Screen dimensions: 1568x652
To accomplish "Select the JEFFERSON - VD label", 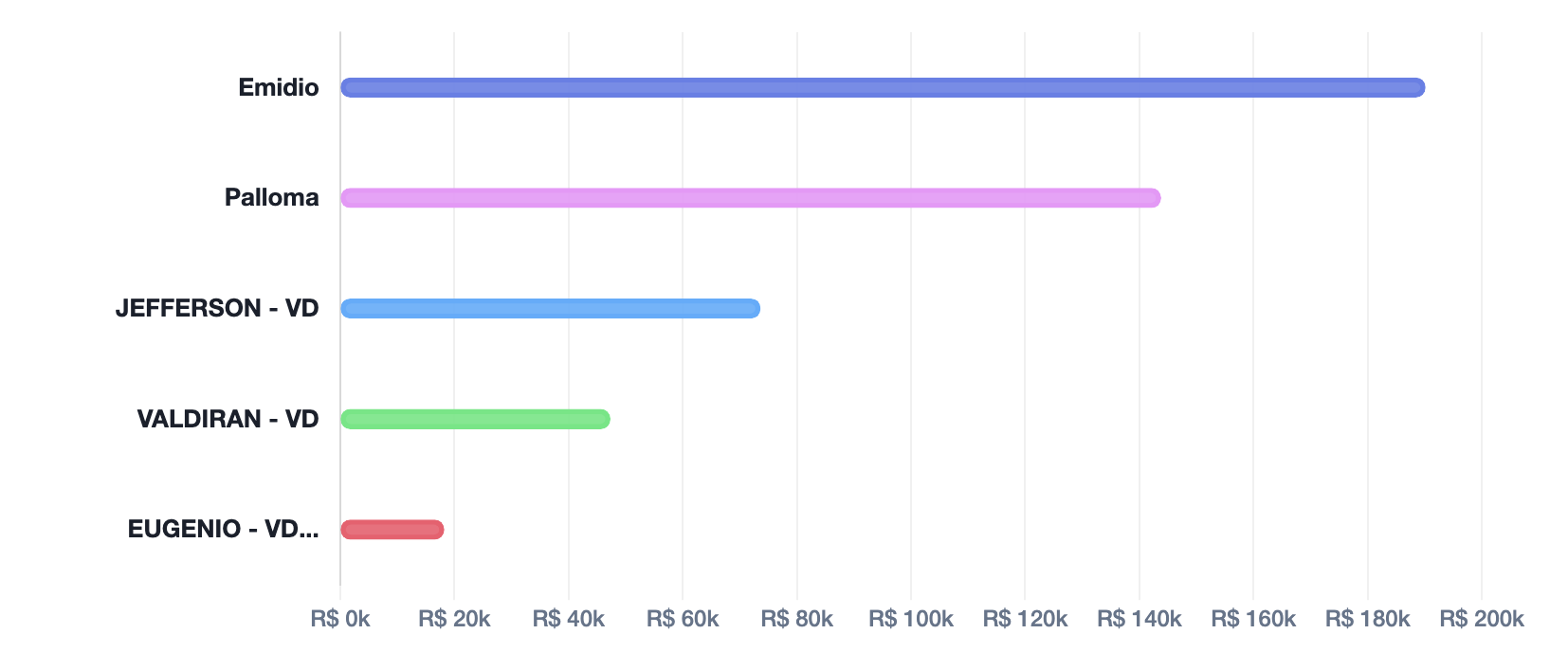I will pos(217,309).
